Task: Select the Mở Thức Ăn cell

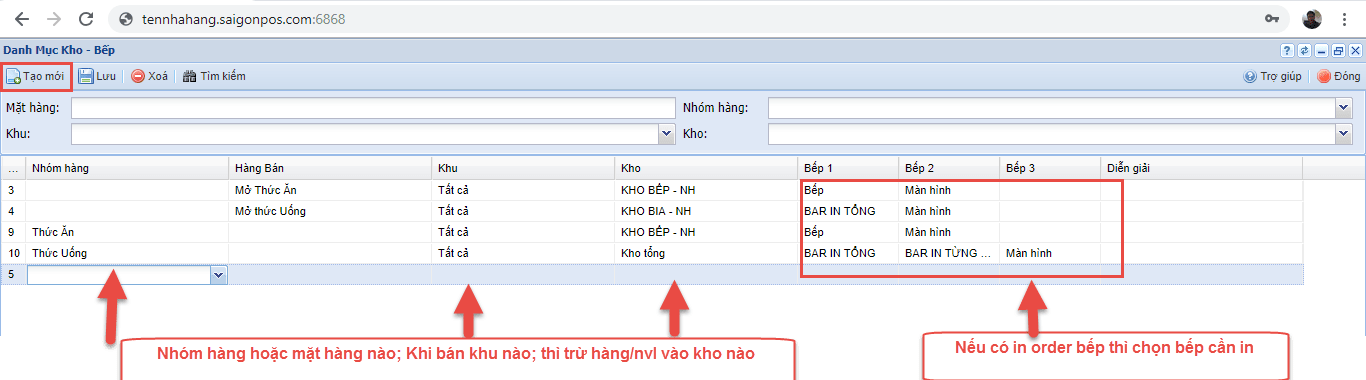Action: [x=330, y=190]
